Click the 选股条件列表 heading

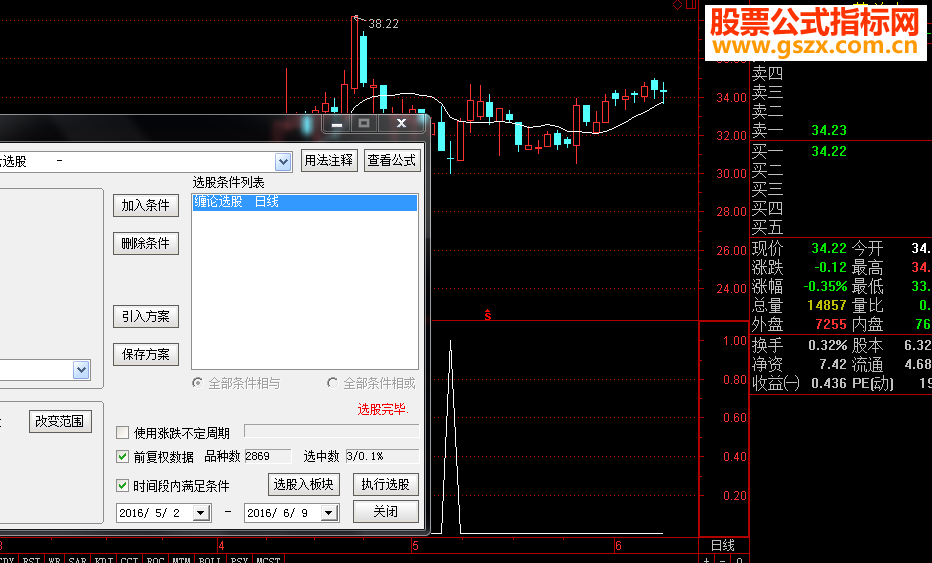[229, 183]
